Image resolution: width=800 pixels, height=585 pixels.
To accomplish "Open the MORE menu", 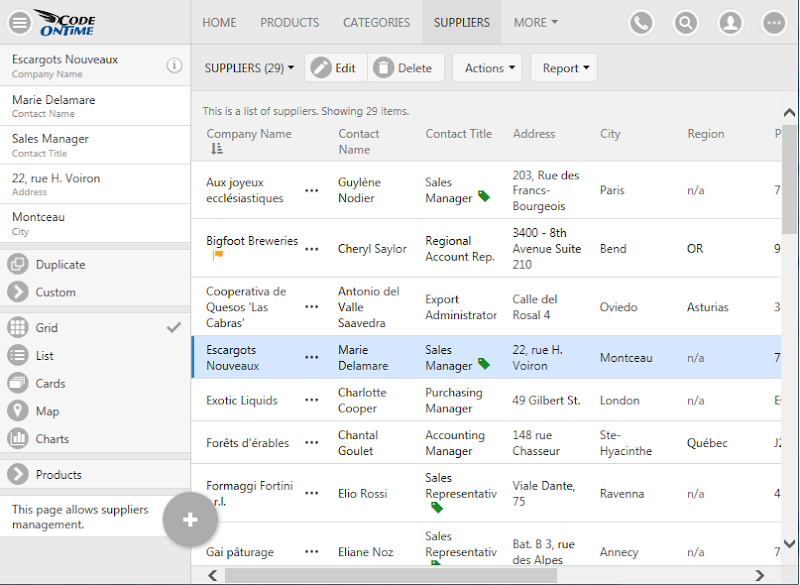I will [x=535, y=22].
